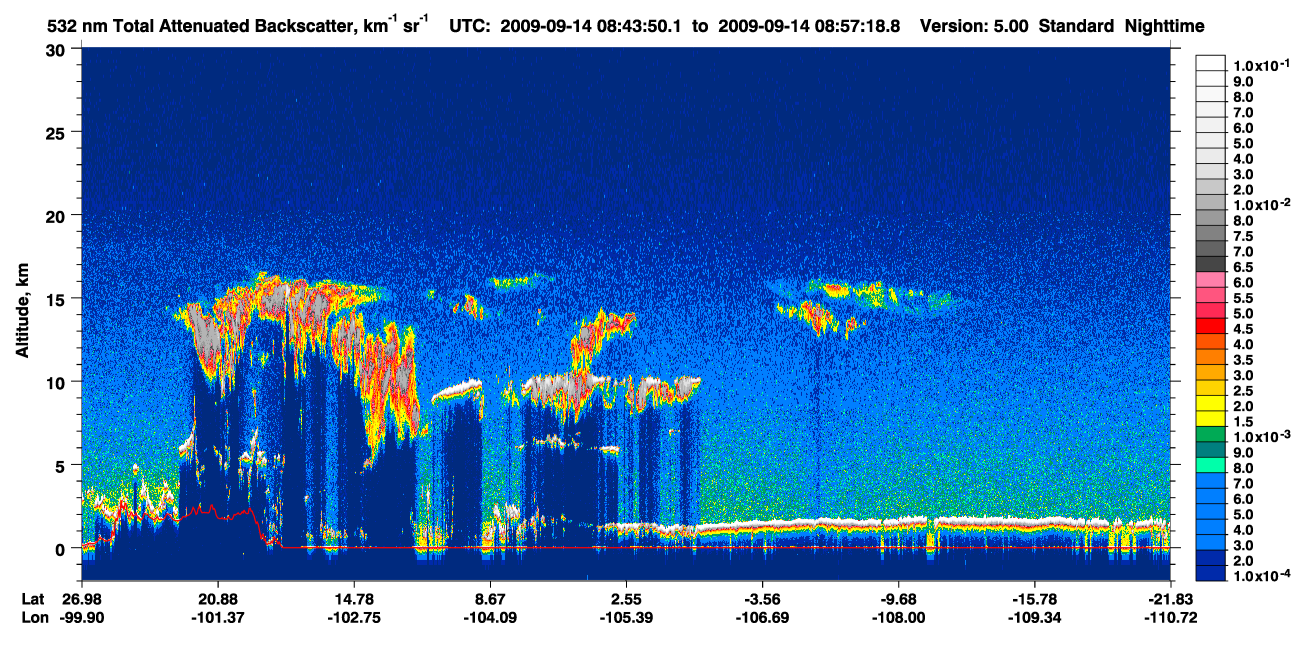Click the colorbar label '4.5'
This screenshot has height=667, width=1300.
[x=1244, y=329]
